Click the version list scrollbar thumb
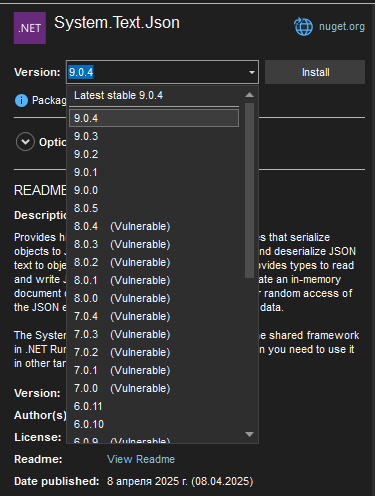The image size is (375, 496). [249, 190]
